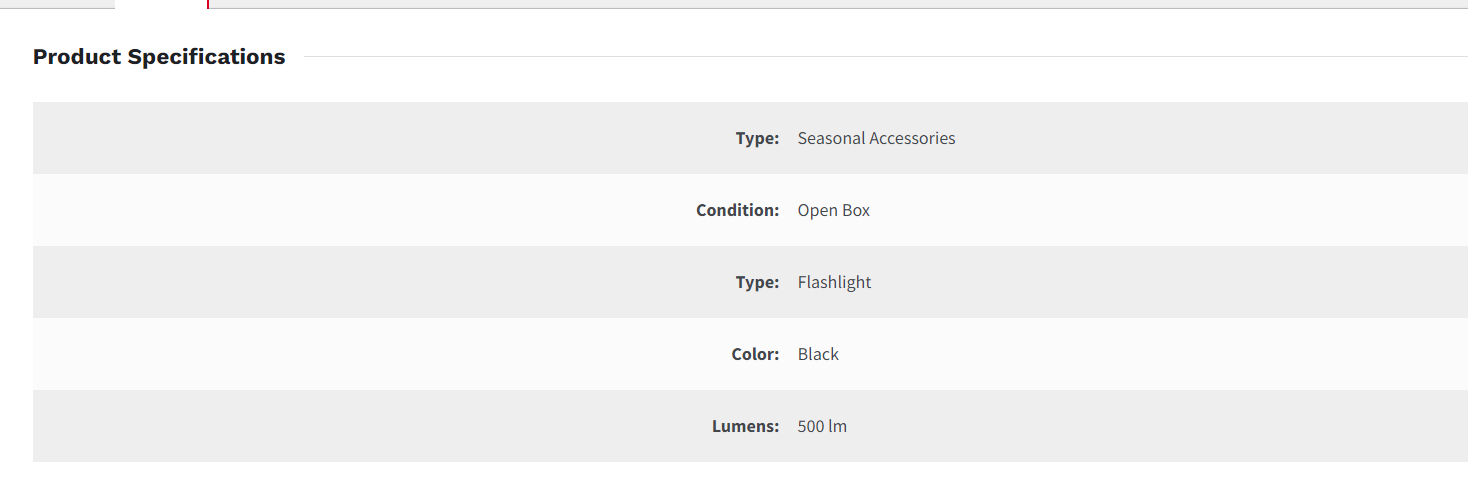Click the Condition label
Image resolution: width=1468 pixels, height=480 pixels.
tap(737, 210)
